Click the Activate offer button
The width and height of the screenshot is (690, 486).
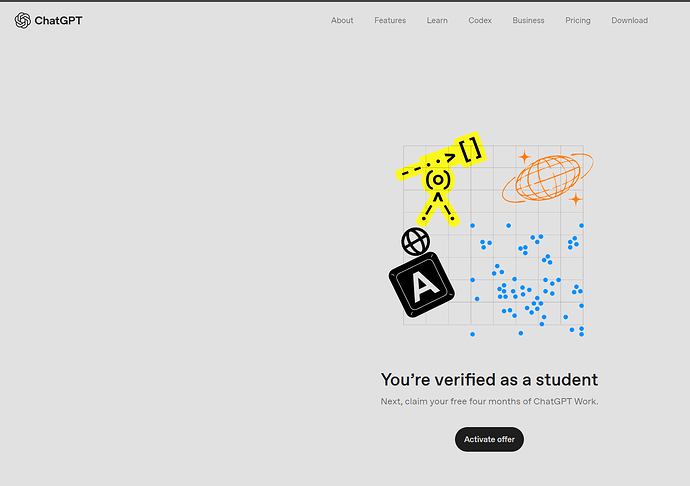tap(489, 439)
